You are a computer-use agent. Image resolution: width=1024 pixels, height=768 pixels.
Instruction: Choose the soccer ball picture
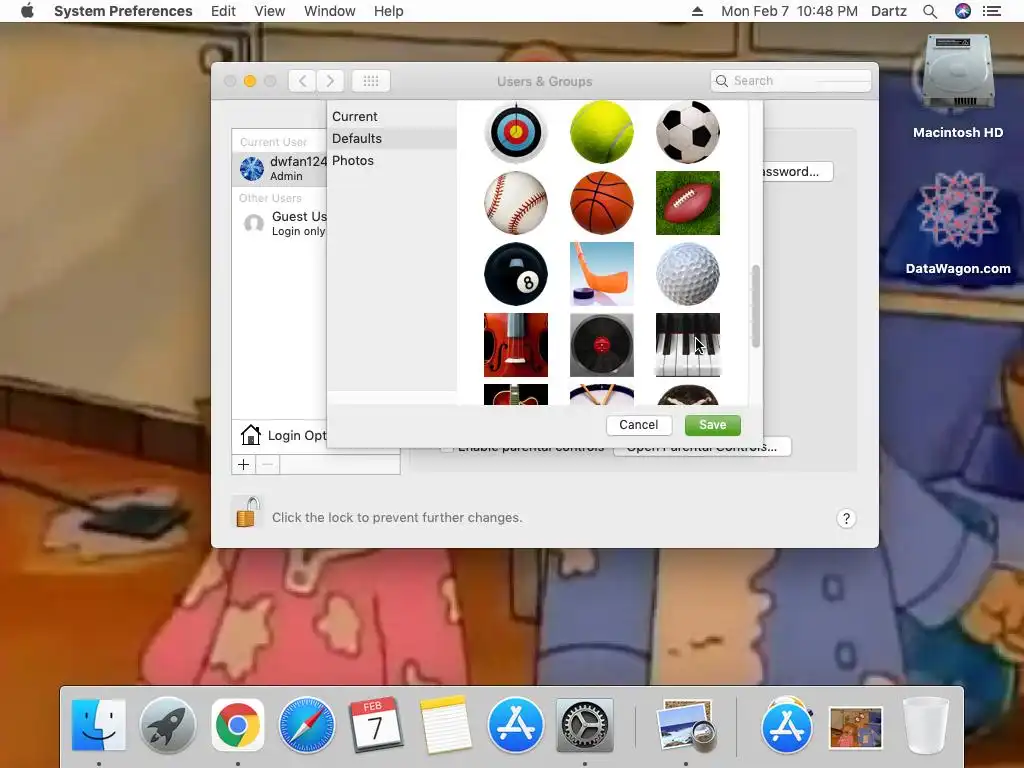(x=688, y=132)
